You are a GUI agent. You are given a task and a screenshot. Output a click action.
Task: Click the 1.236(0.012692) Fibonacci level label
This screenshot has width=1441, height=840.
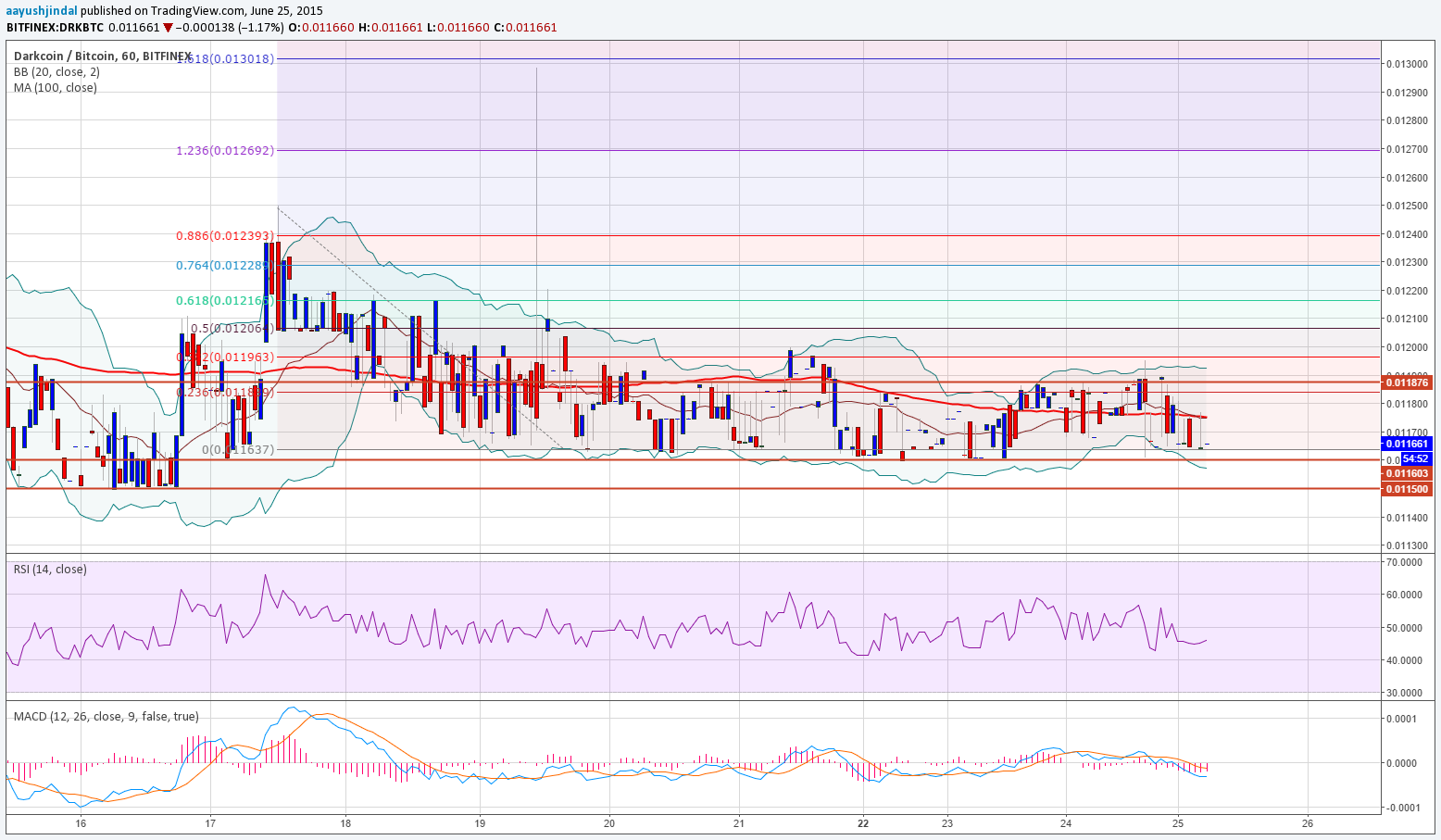pyautogui.click(x=225, y=150)
